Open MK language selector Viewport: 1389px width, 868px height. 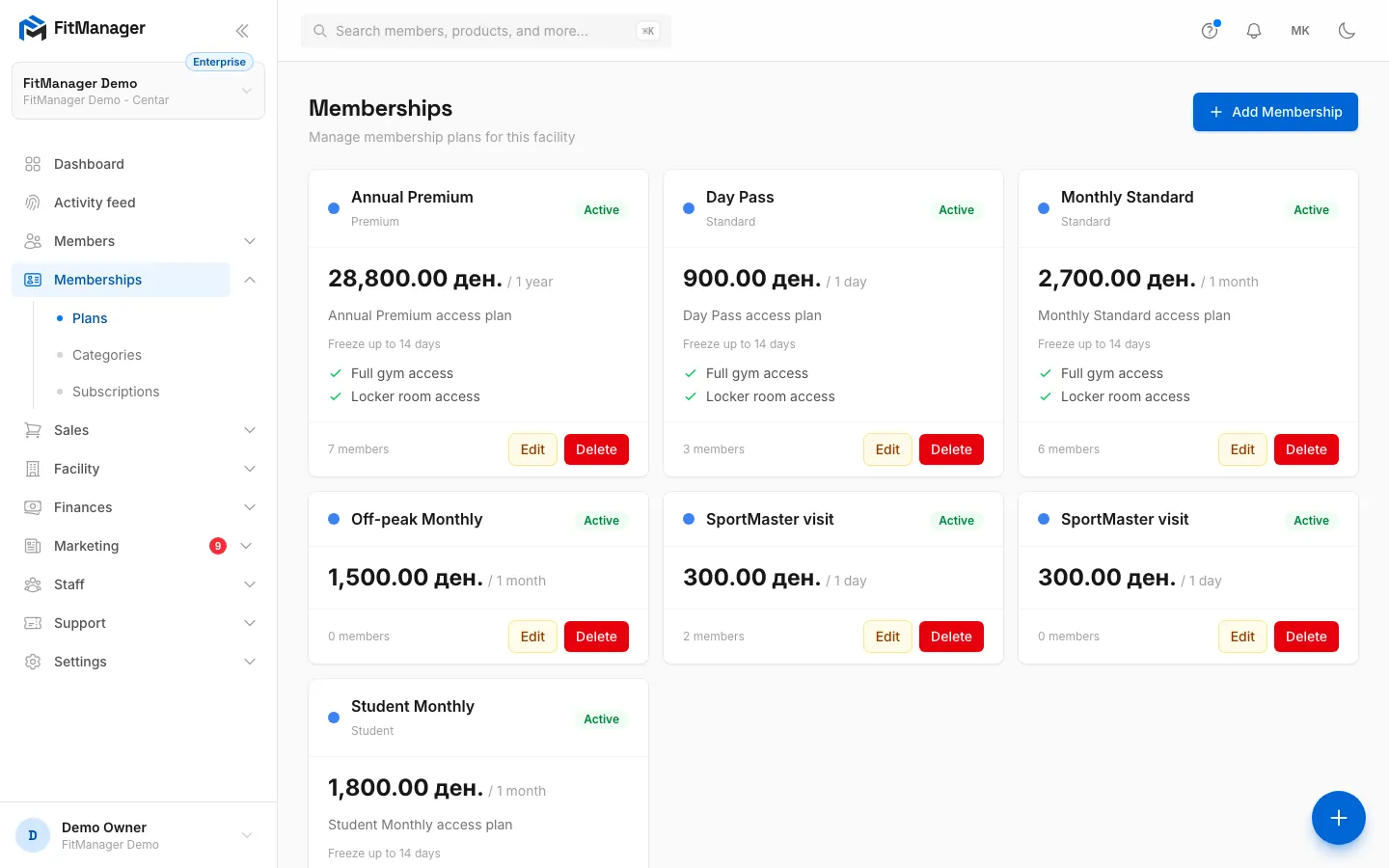[x=1300, y=31]
